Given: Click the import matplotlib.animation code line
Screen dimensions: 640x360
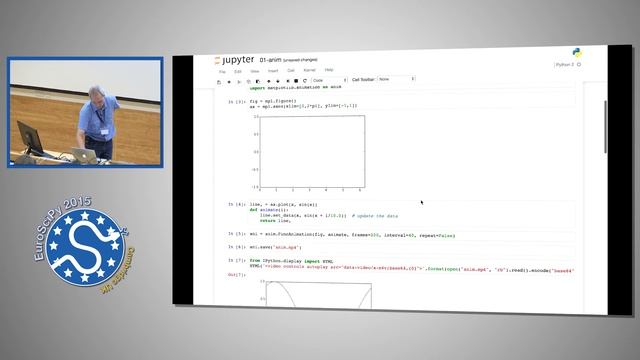Looking at the screenshot, I should 296,87.
